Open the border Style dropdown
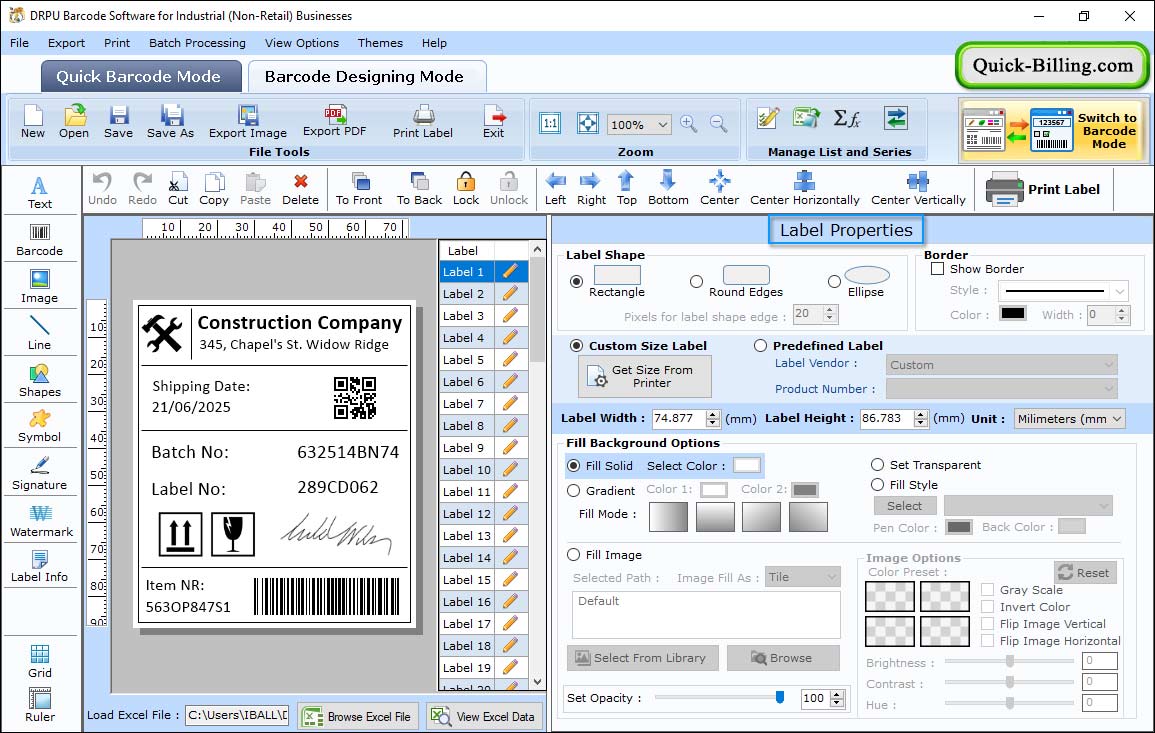This screenshot has height=733, width=1155. 1063,291
